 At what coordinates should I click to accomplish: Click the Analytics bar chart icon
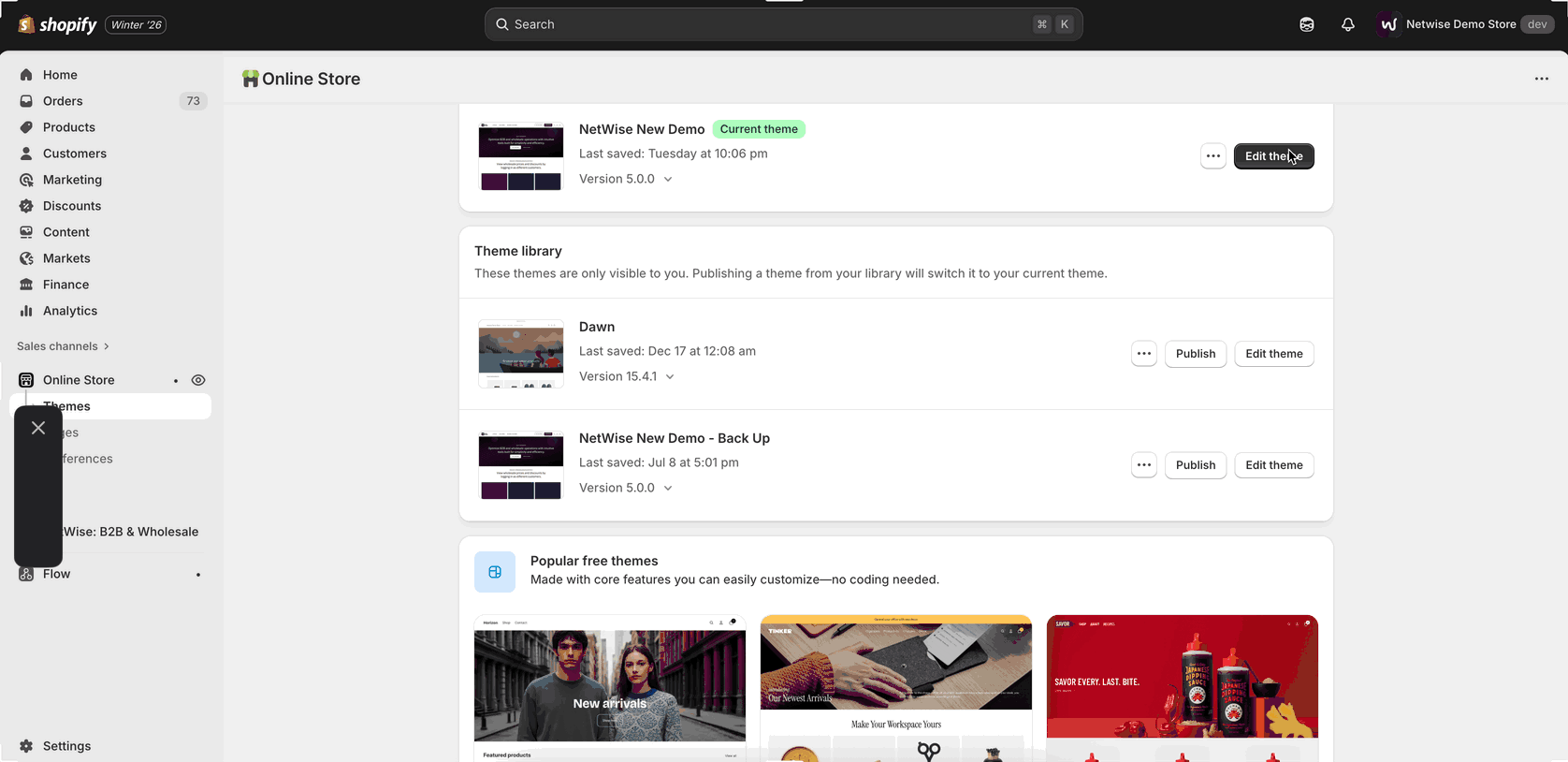click(26, 311)
